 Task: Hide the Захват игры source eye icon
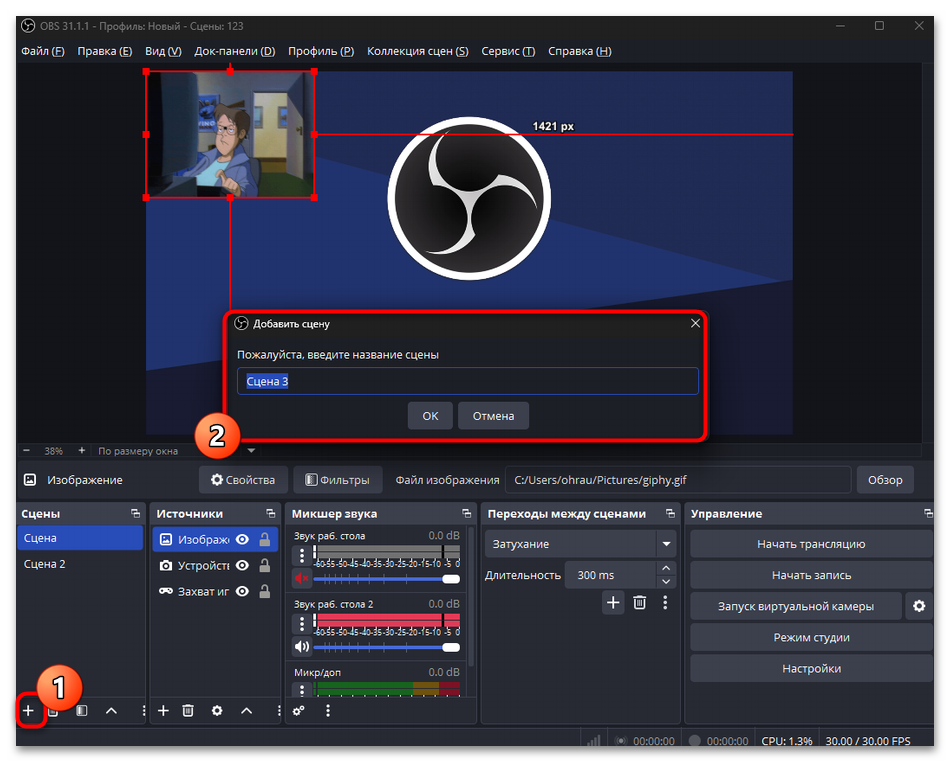click(242, 591)
